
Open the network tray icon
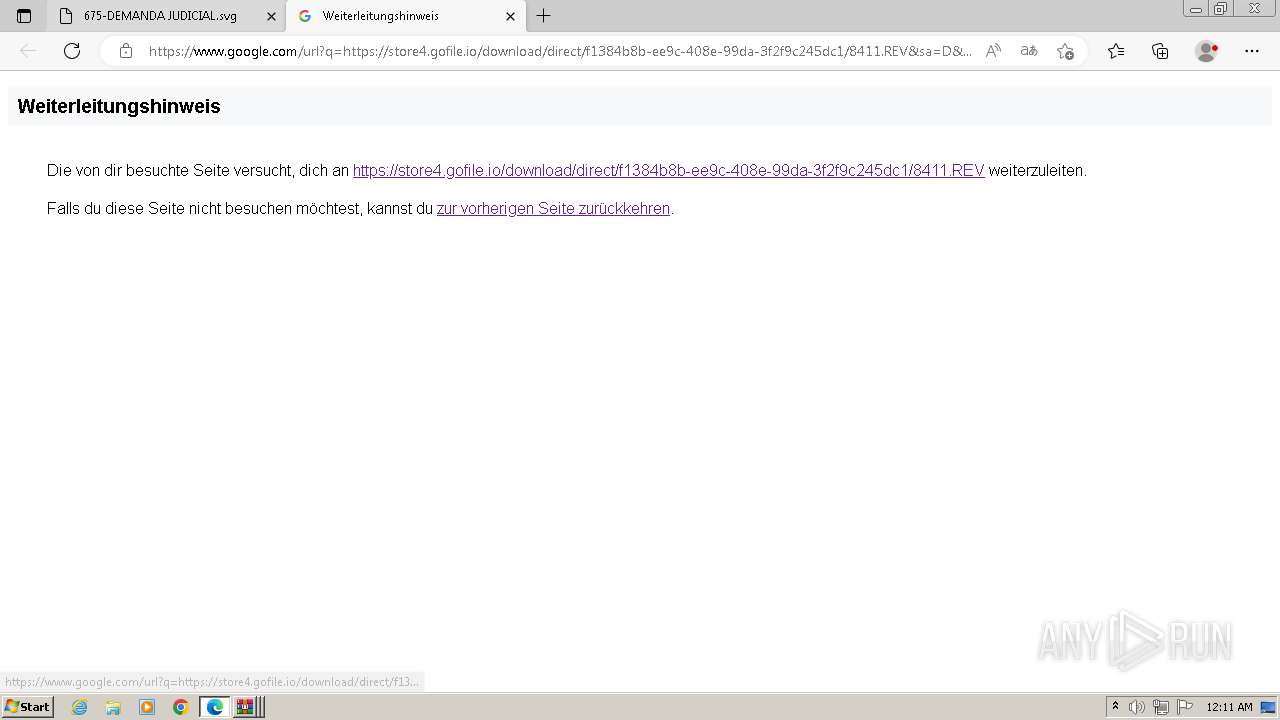(1160, 707)
